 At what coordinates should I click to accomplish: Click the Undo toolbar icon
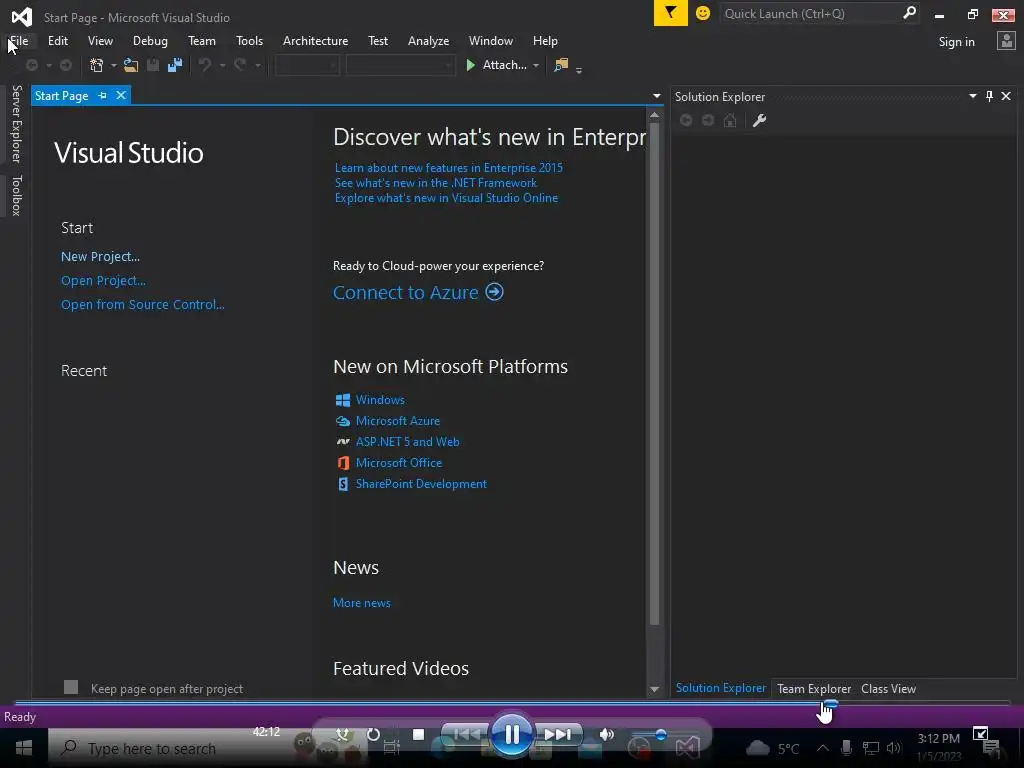[204, 65]
